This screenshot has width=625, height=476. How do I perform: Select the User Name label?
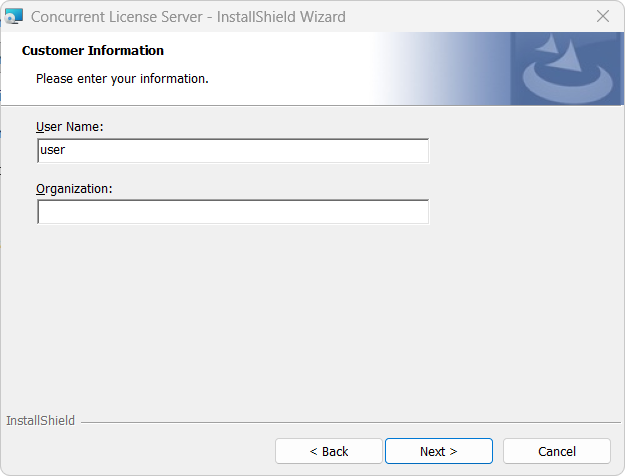pyautogui.click(x=70, y=127)
